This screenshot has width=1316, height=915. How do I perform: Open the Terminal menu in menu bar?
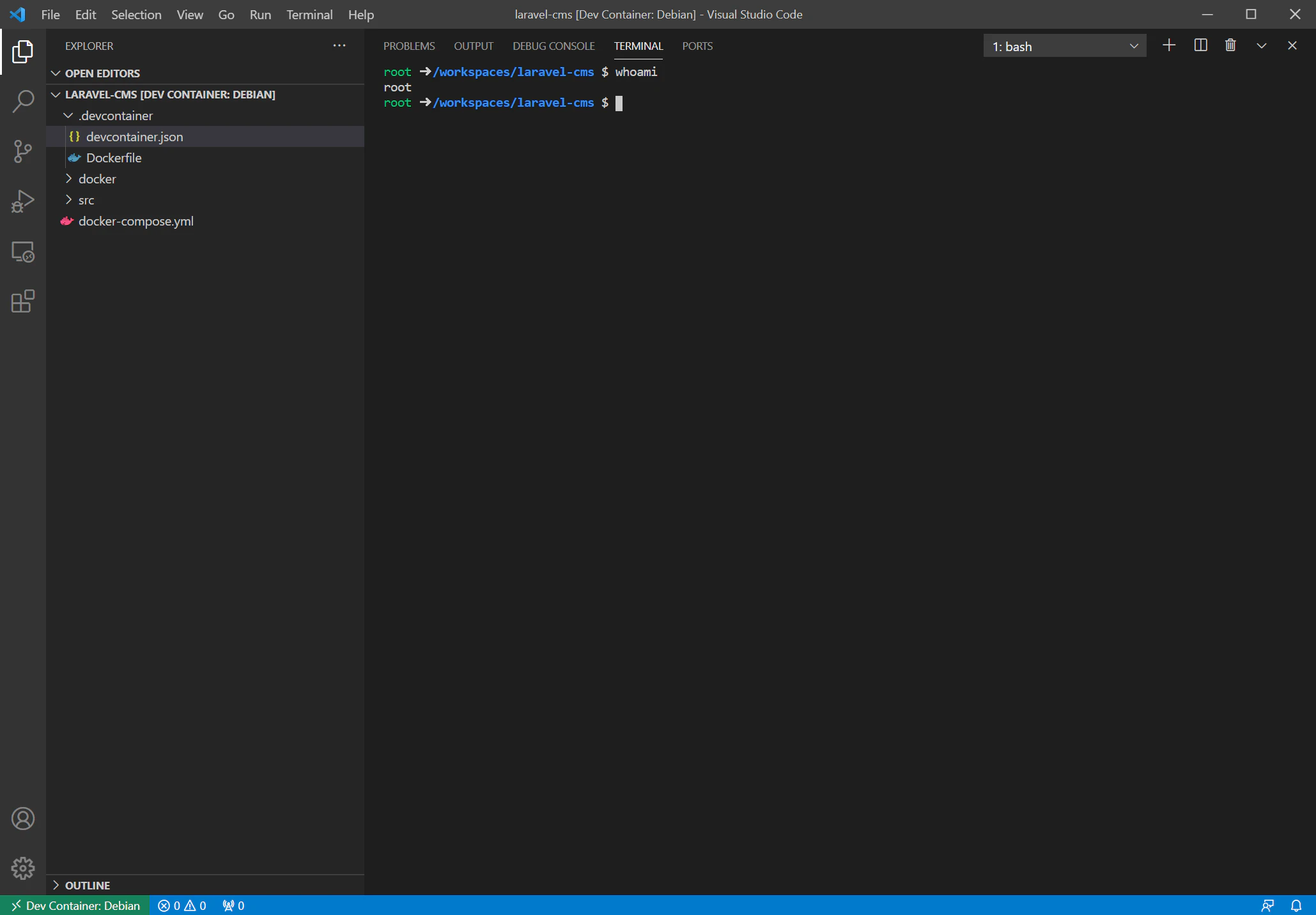tap(309, 14)
